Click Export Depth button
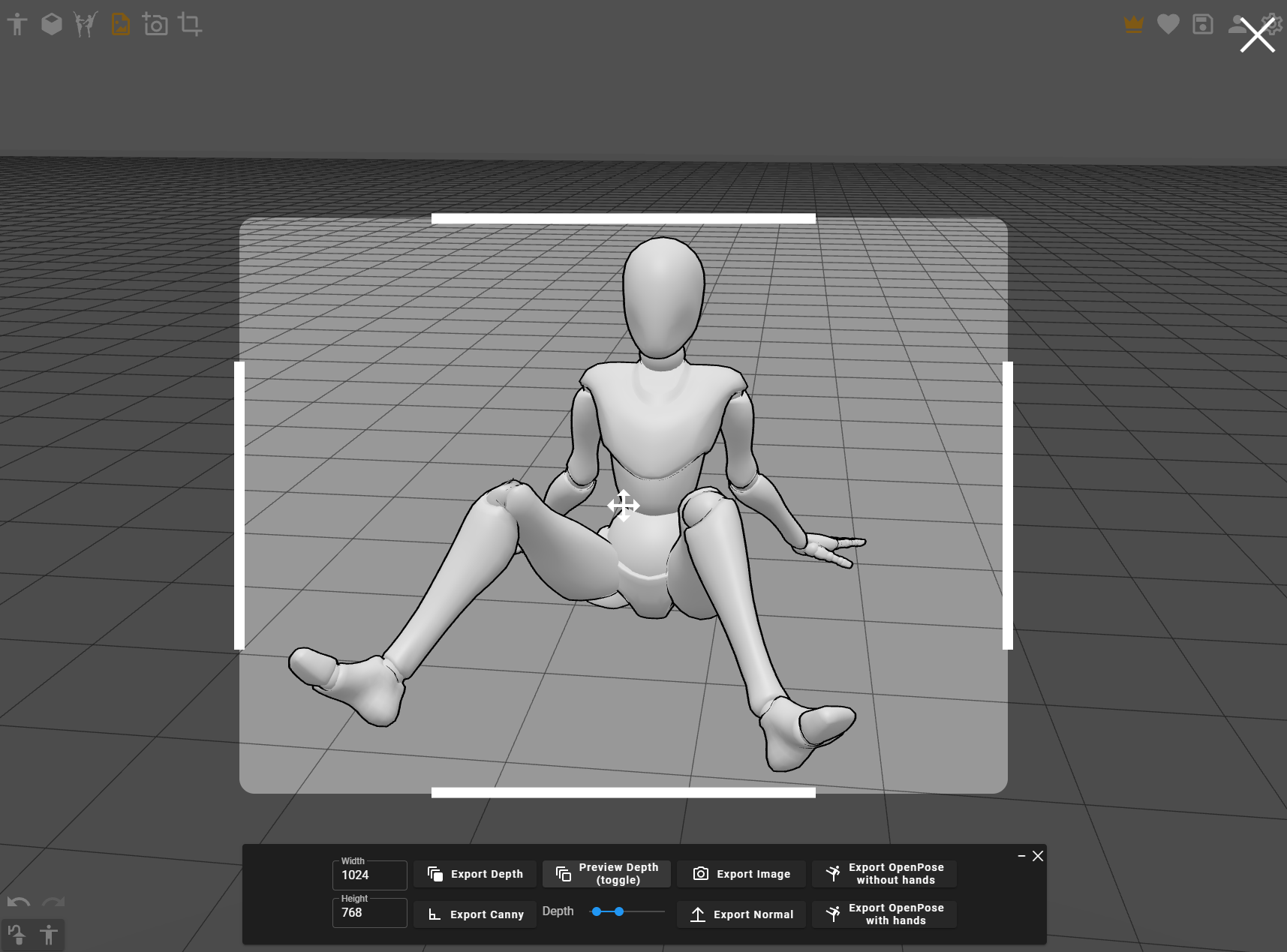This screenshot has height=952, width=1287. click(x=475, y=874)
